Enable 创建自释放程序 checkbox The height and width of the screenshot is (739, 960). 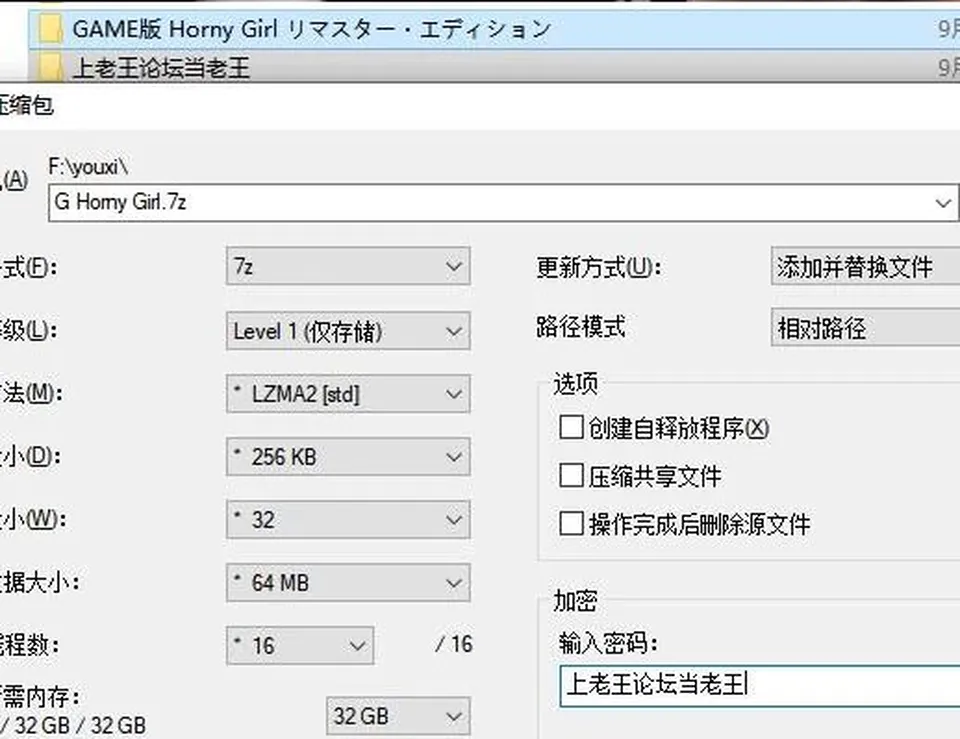[x=571, y=427]
